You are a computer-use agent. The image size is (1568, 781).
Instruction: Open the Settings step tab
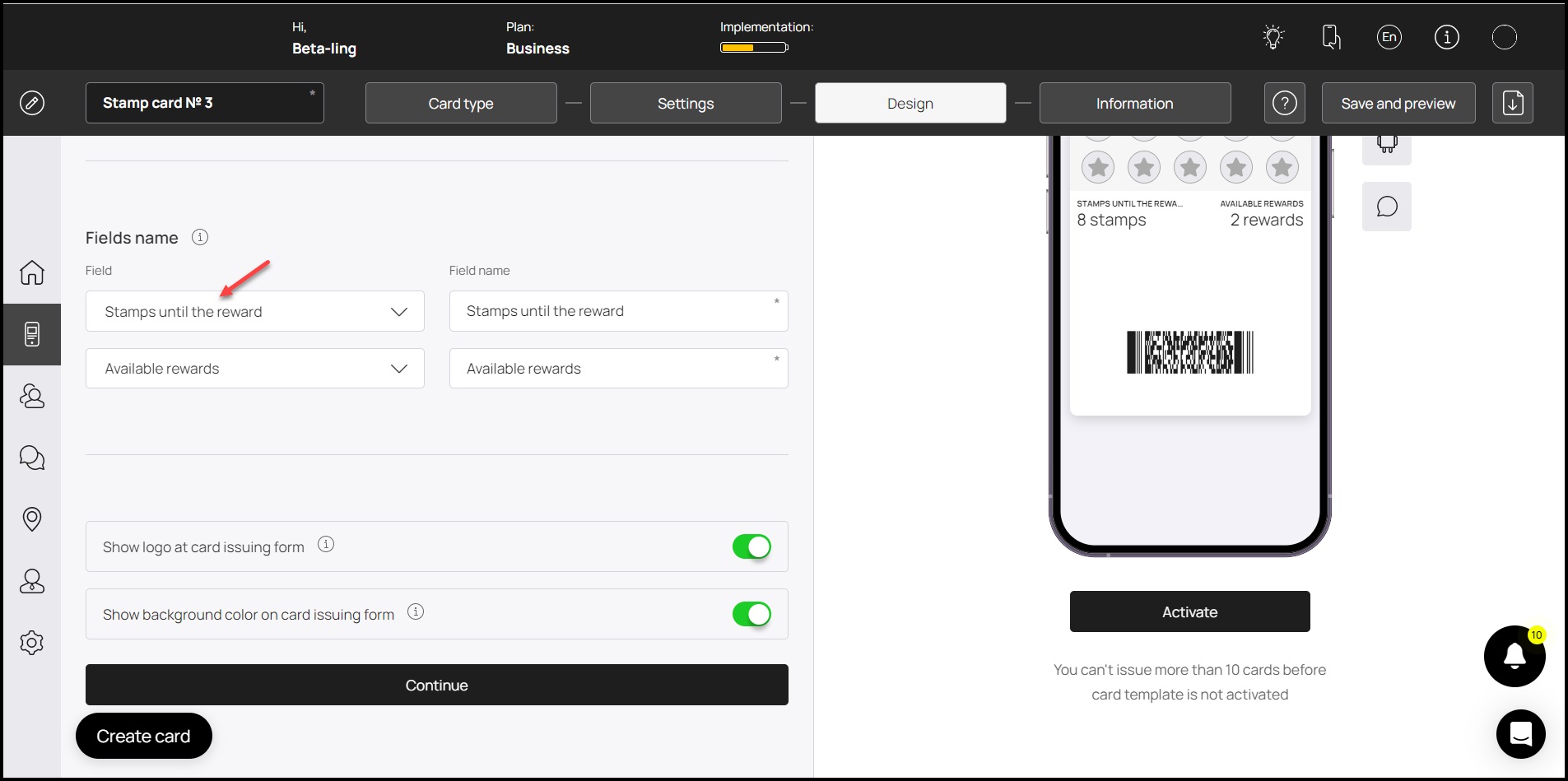click(x=686, y=103)
